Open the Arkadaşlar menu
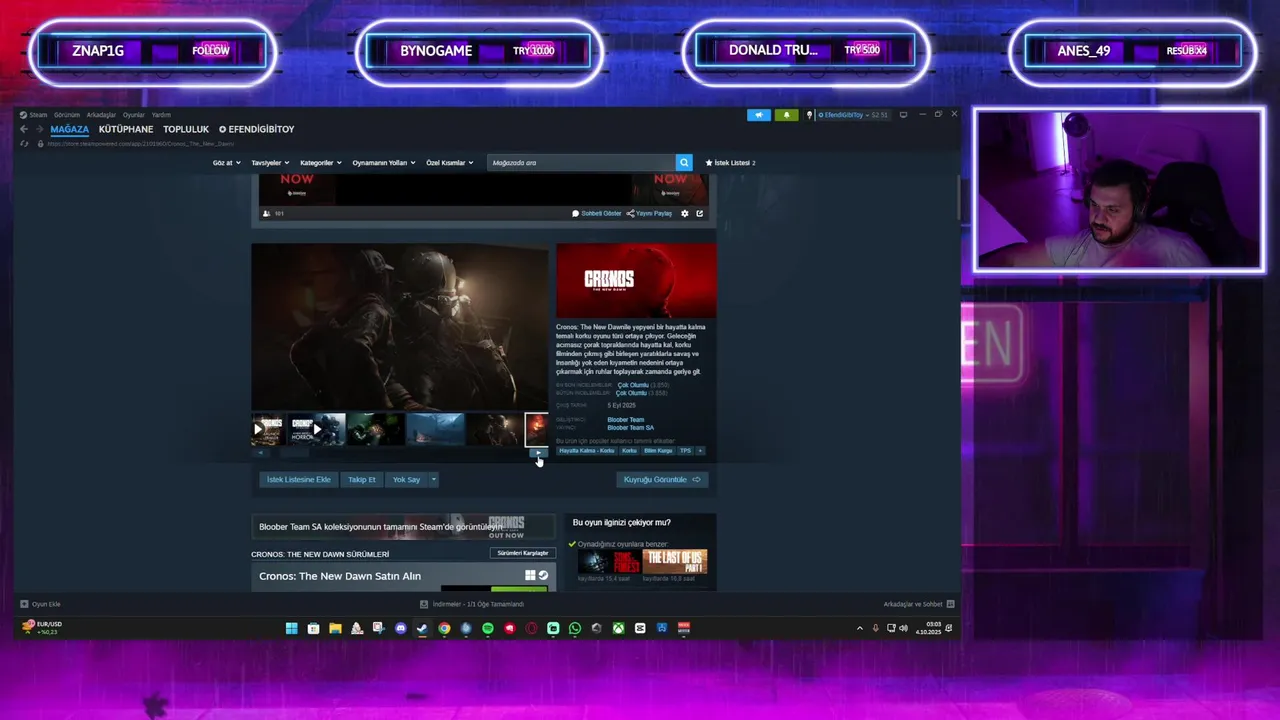This screenshot has width=1280, height=720. pyautogui.click(x=101, y=115)
